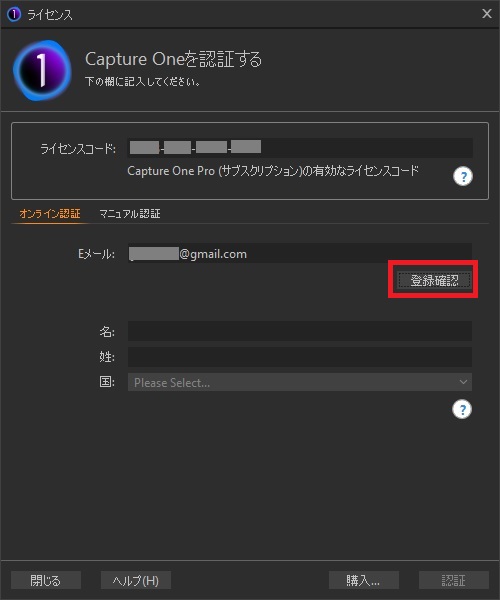Focus the Eメール input field
The image size is (500, 600).
[x=300, y=253]
